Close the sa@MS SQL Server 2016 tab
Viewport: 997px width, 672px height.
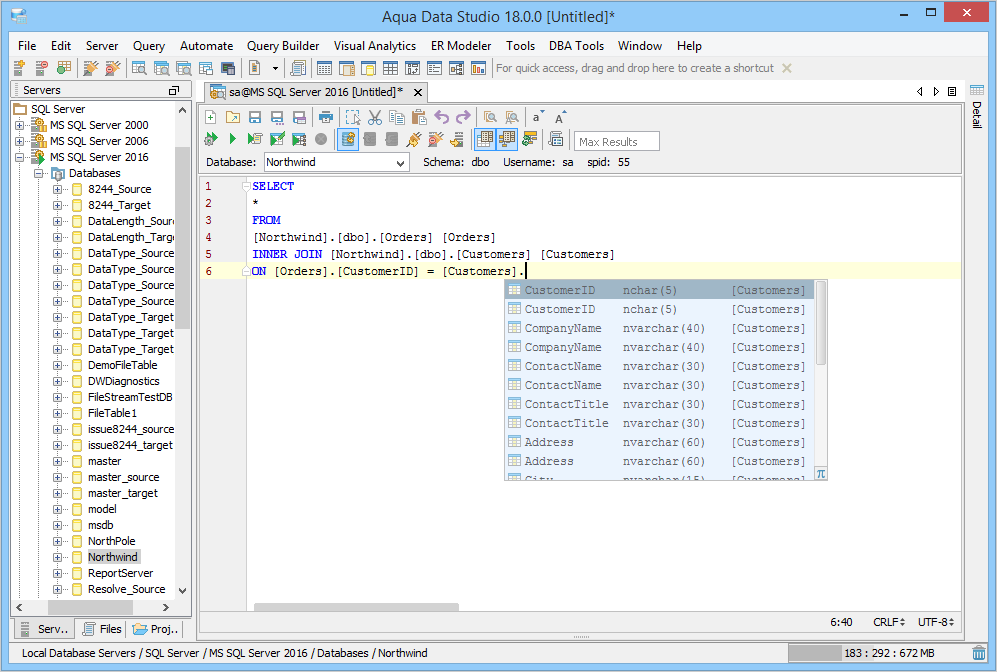click(418, 92)
